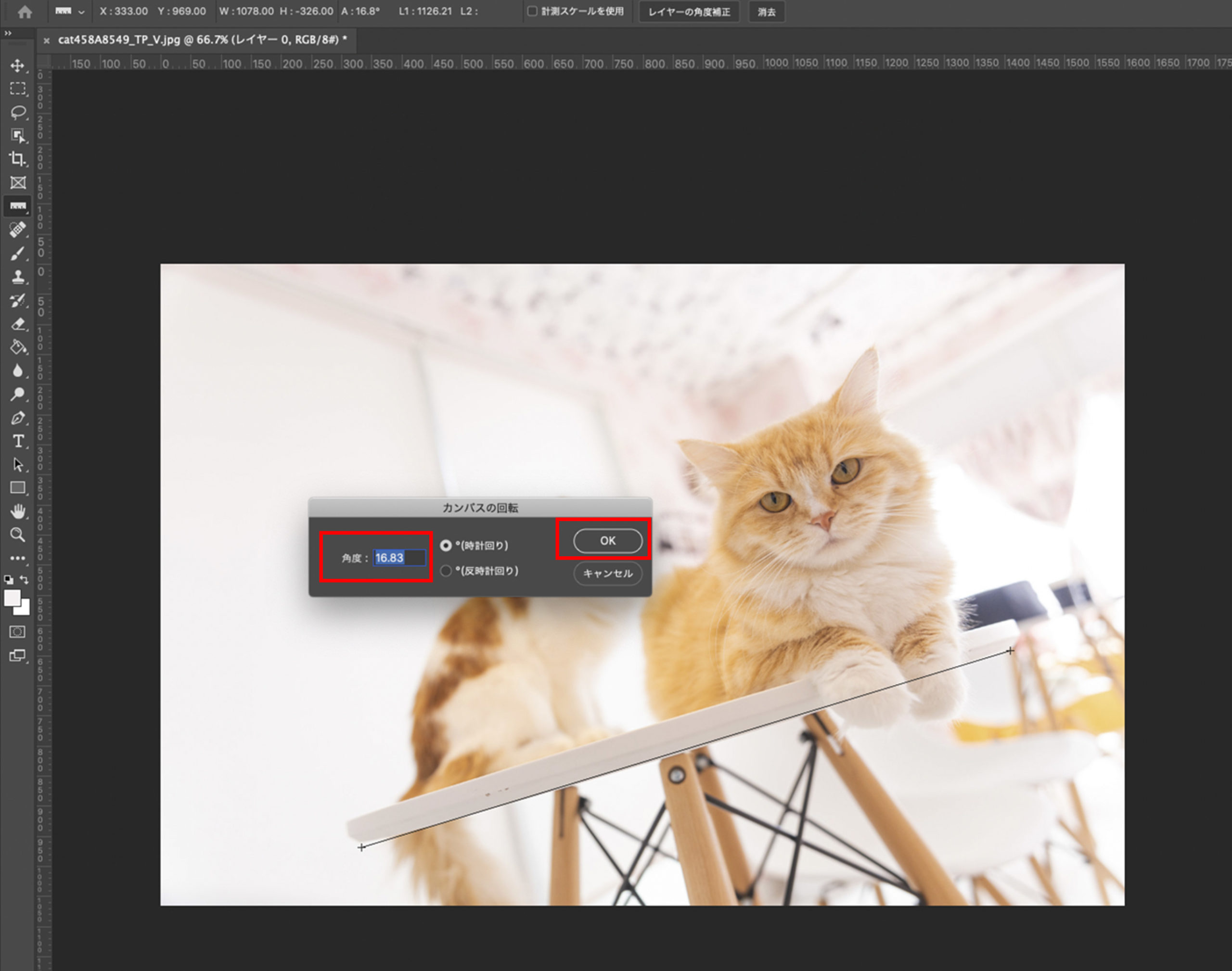Select the Brush tool
This screenshot has width=1232, height=971.
18,254
